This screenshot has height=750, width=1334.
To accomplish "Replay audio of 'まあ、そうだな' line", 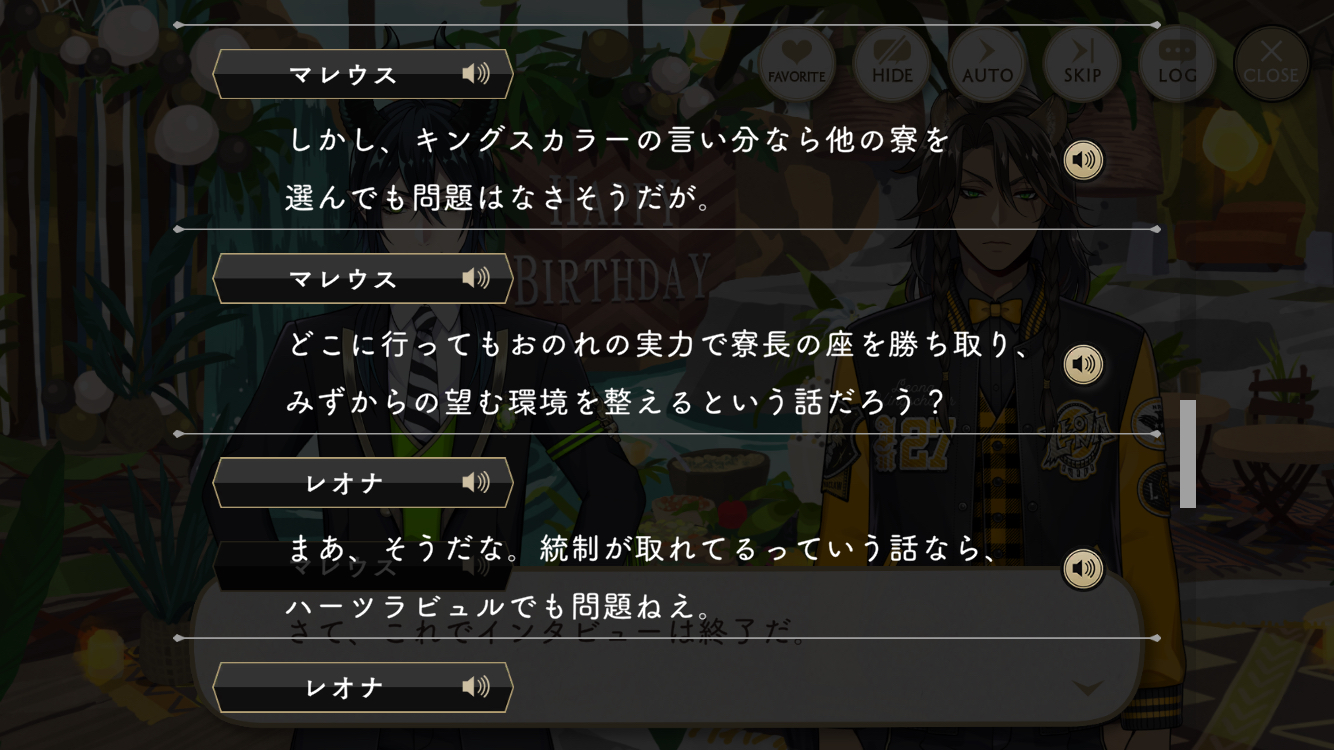I will coord(1083,569).
